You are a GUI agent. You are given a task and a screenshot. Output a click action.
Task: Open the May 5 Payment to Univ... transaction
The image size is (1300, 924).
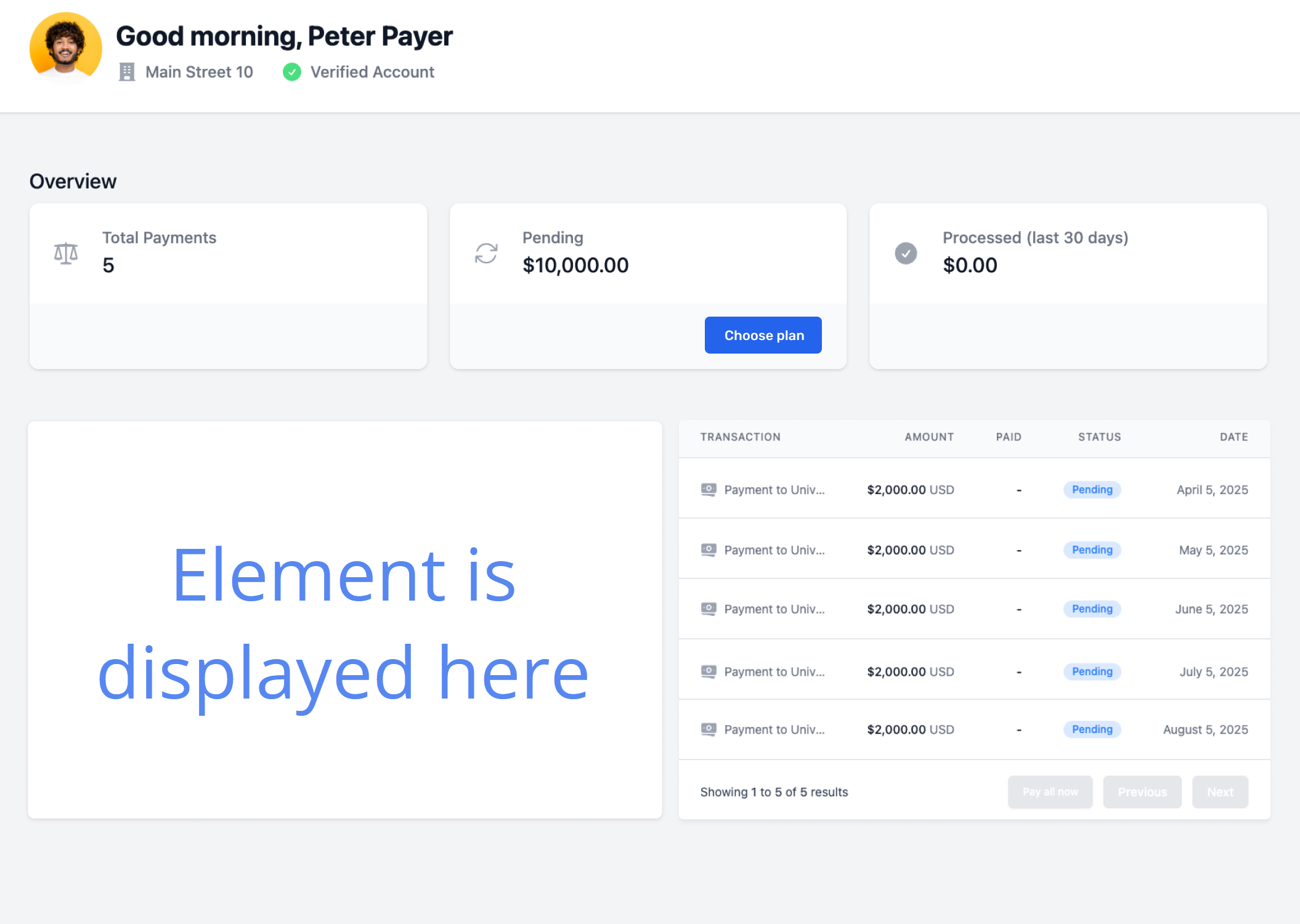point(774,550)
